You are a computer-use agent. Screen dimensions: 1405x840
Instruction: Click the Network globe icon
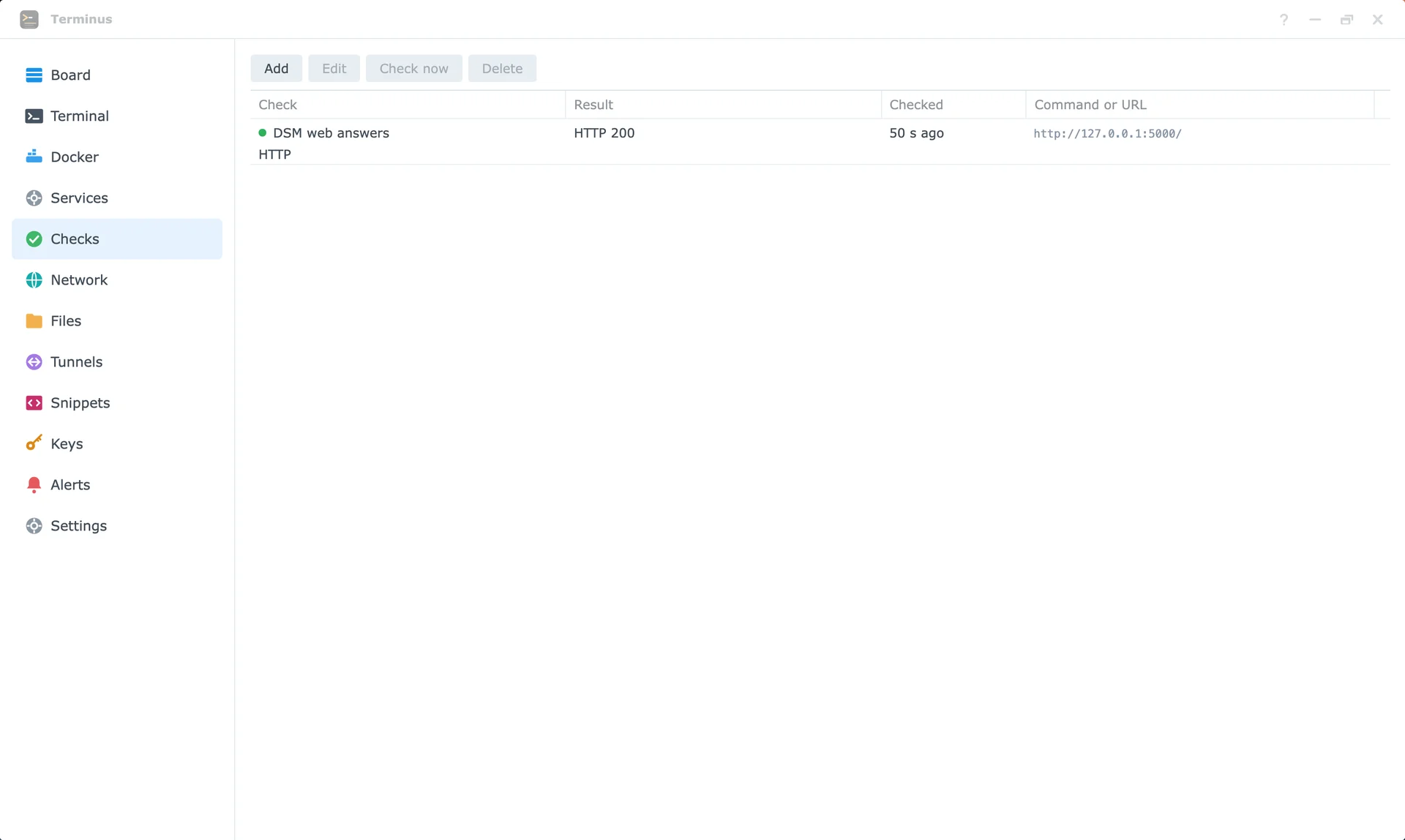pos(34,280)
